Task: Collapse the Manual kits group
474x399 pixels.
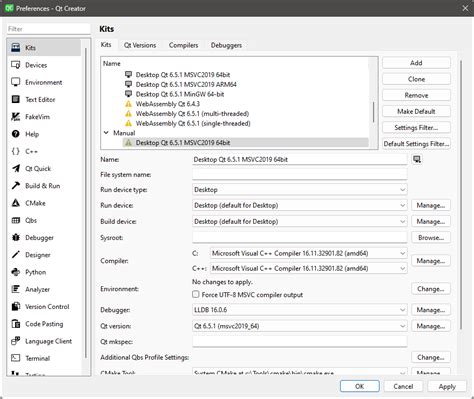Action: [106, 133]
